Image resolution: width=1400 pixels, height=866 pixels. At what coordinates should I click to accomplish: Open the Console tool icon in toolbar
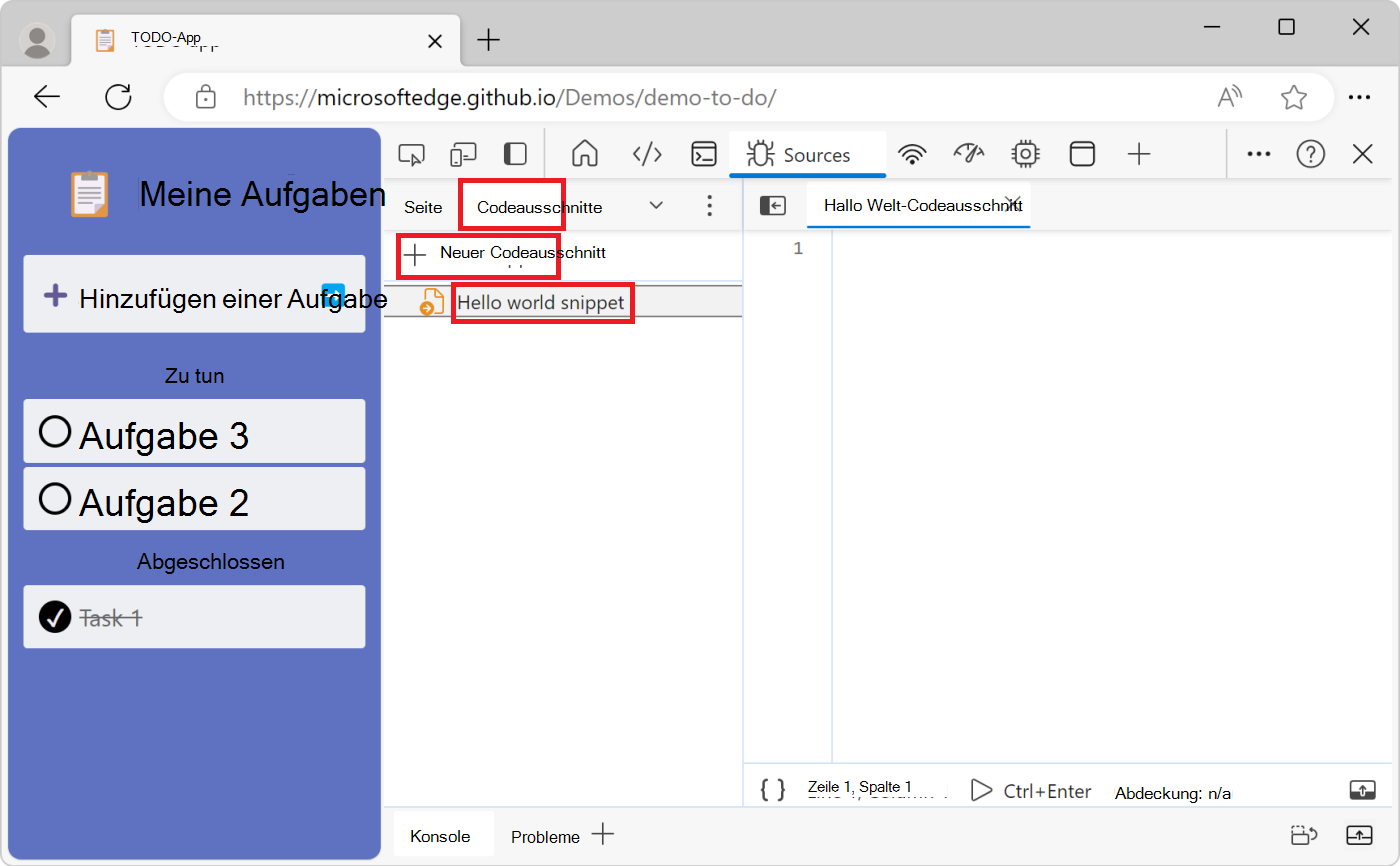704,154
